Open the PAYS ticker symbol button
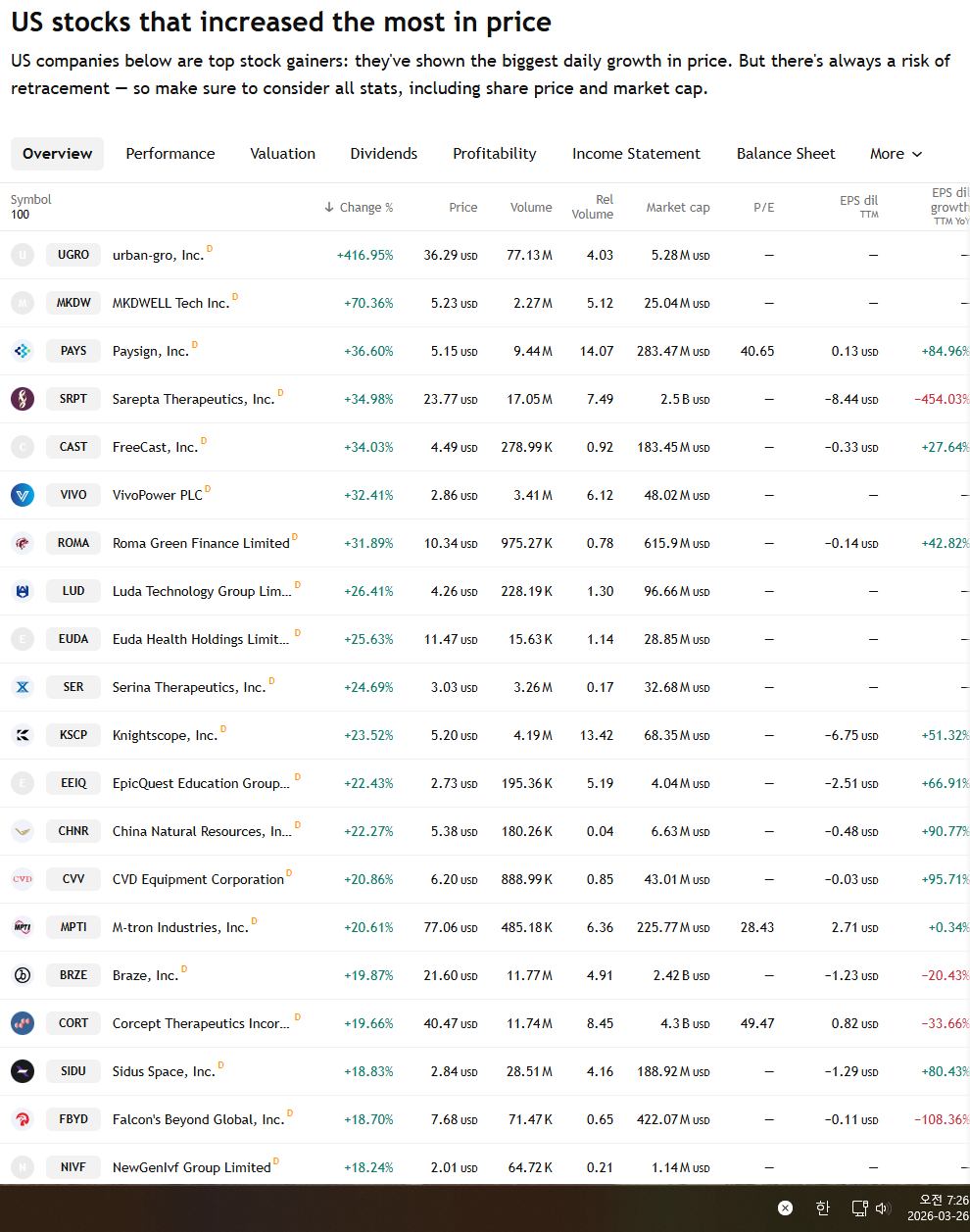The height and width of the screenshot is (1232, 970). pos(73,351)
